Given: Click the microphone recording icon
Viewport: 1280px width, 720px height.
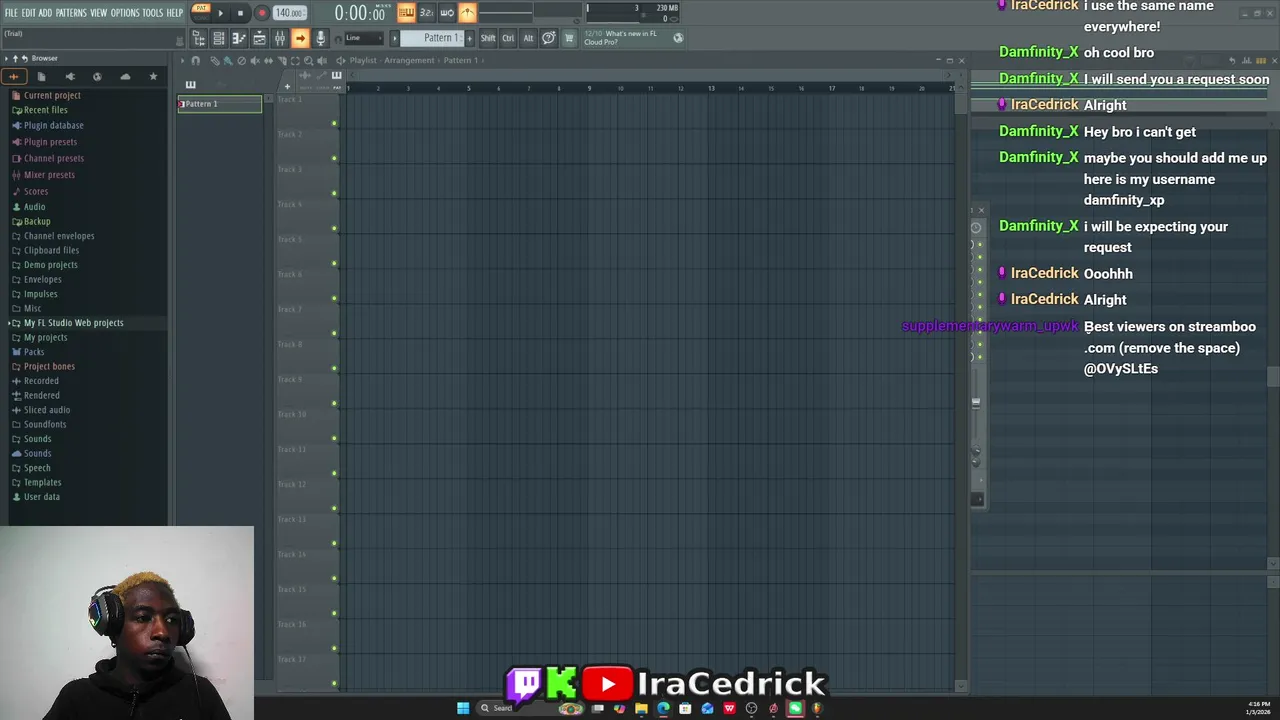Looking at the screenshot, I should 321,38.
